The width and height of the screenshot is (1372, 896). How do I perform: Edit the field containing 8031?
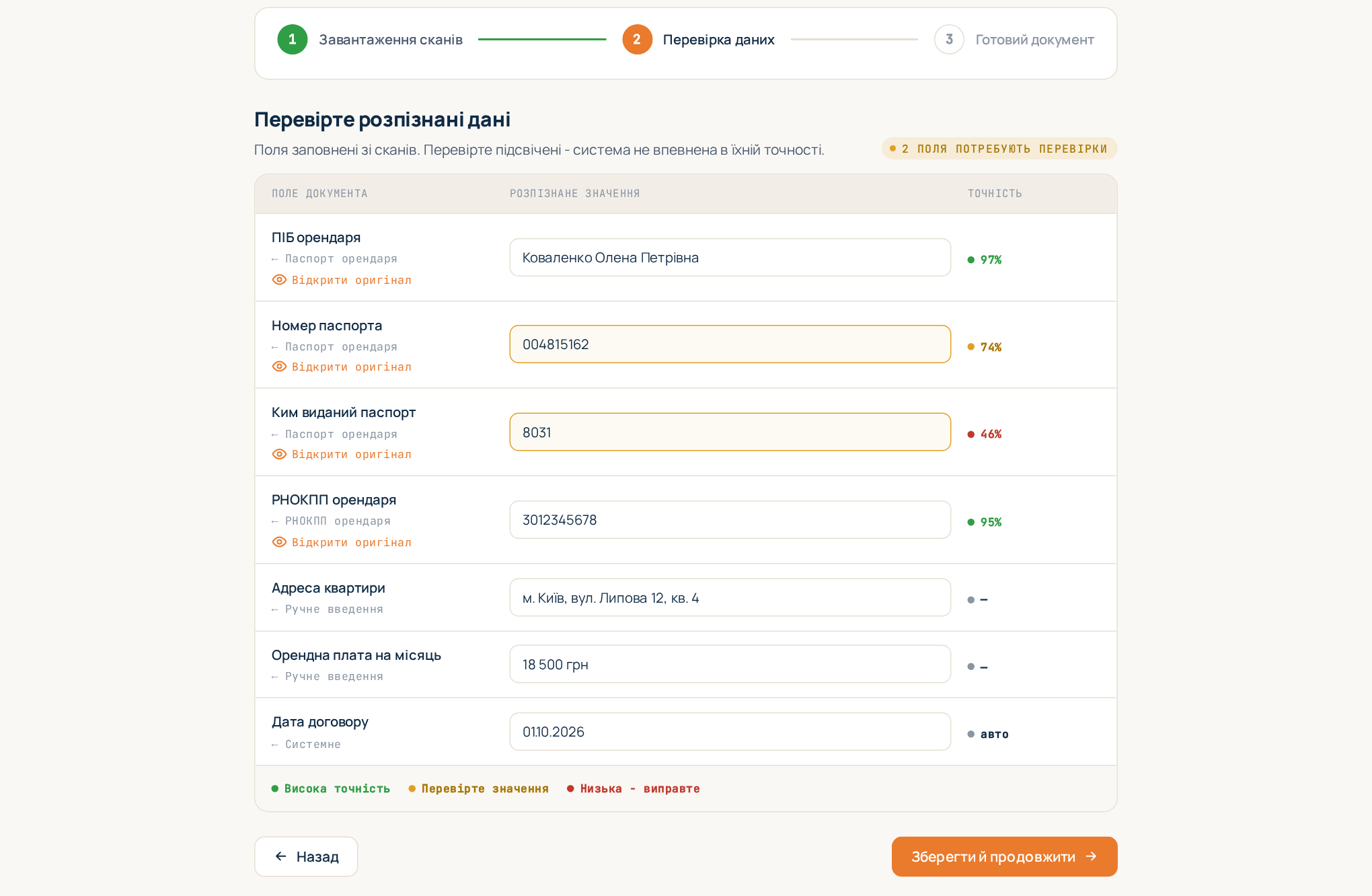tap(730, 432)
